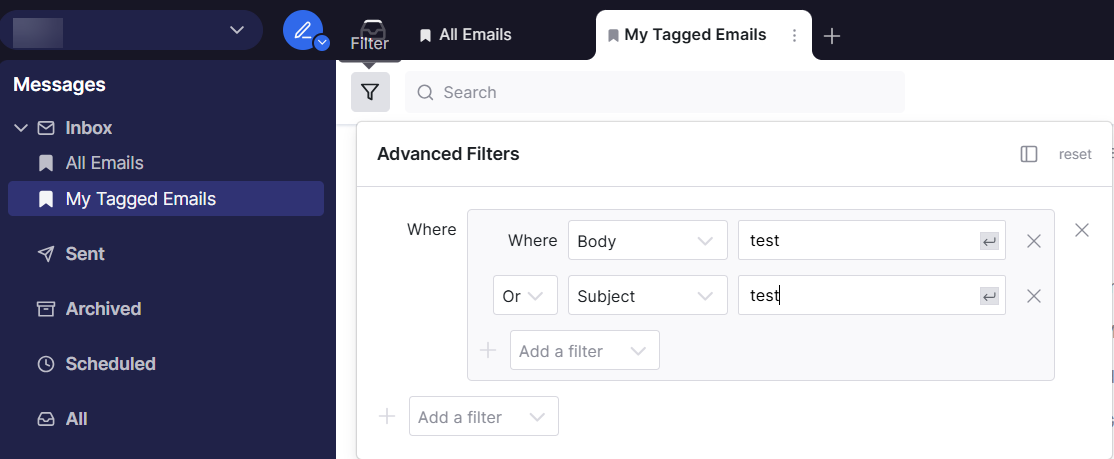Remove the Subject filter row
Screen dimensions: 1114x459
coord(1034,296)
